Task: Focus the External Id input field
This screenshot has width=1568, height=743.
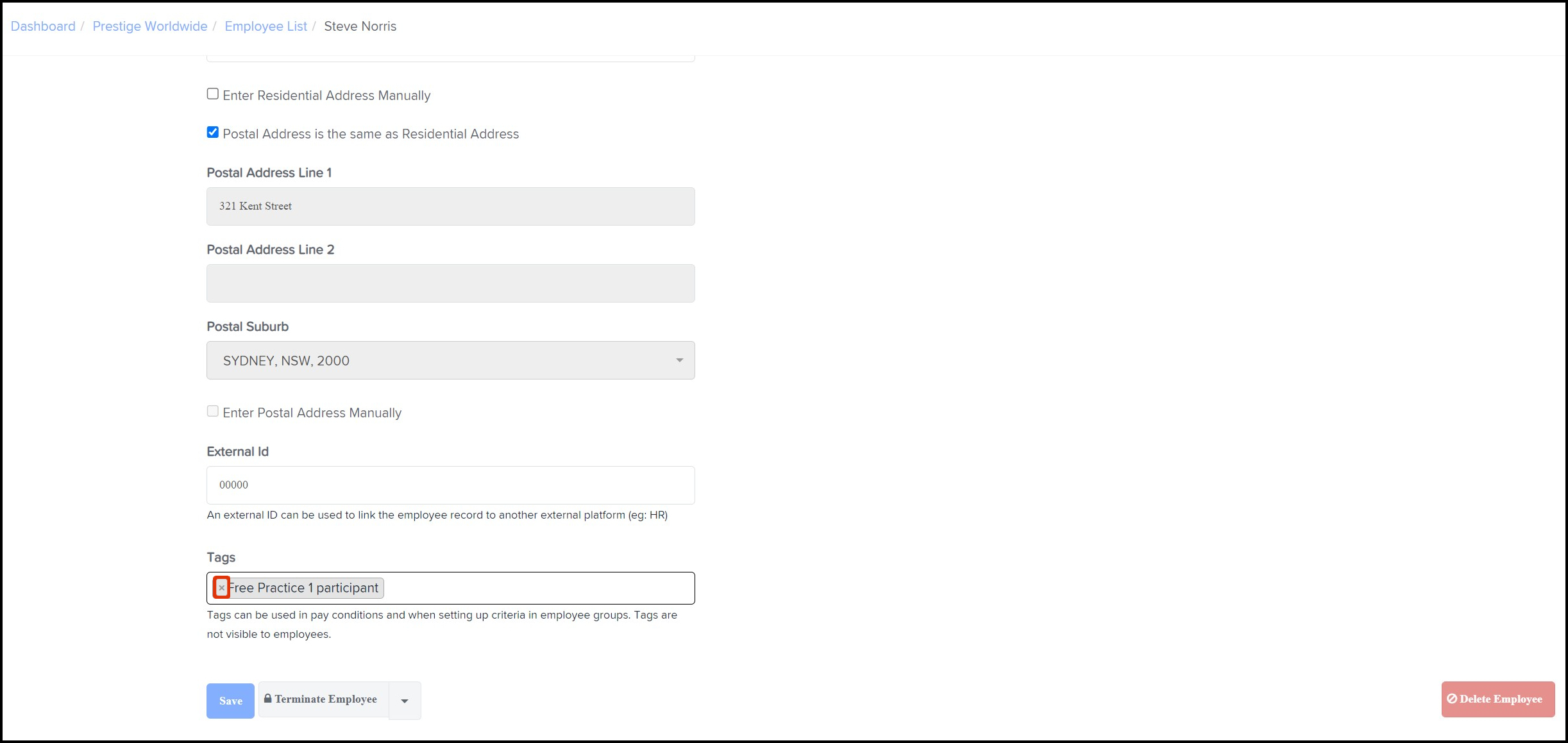Action: click(x=450, y=485)
